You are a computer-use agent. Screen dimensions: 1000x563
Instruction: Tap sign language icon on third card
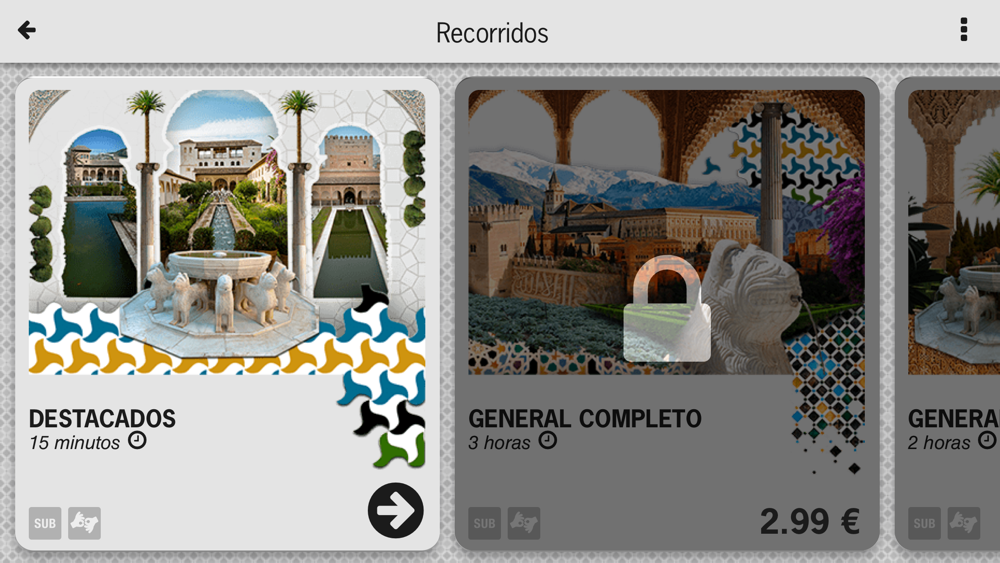click(964, 523)
